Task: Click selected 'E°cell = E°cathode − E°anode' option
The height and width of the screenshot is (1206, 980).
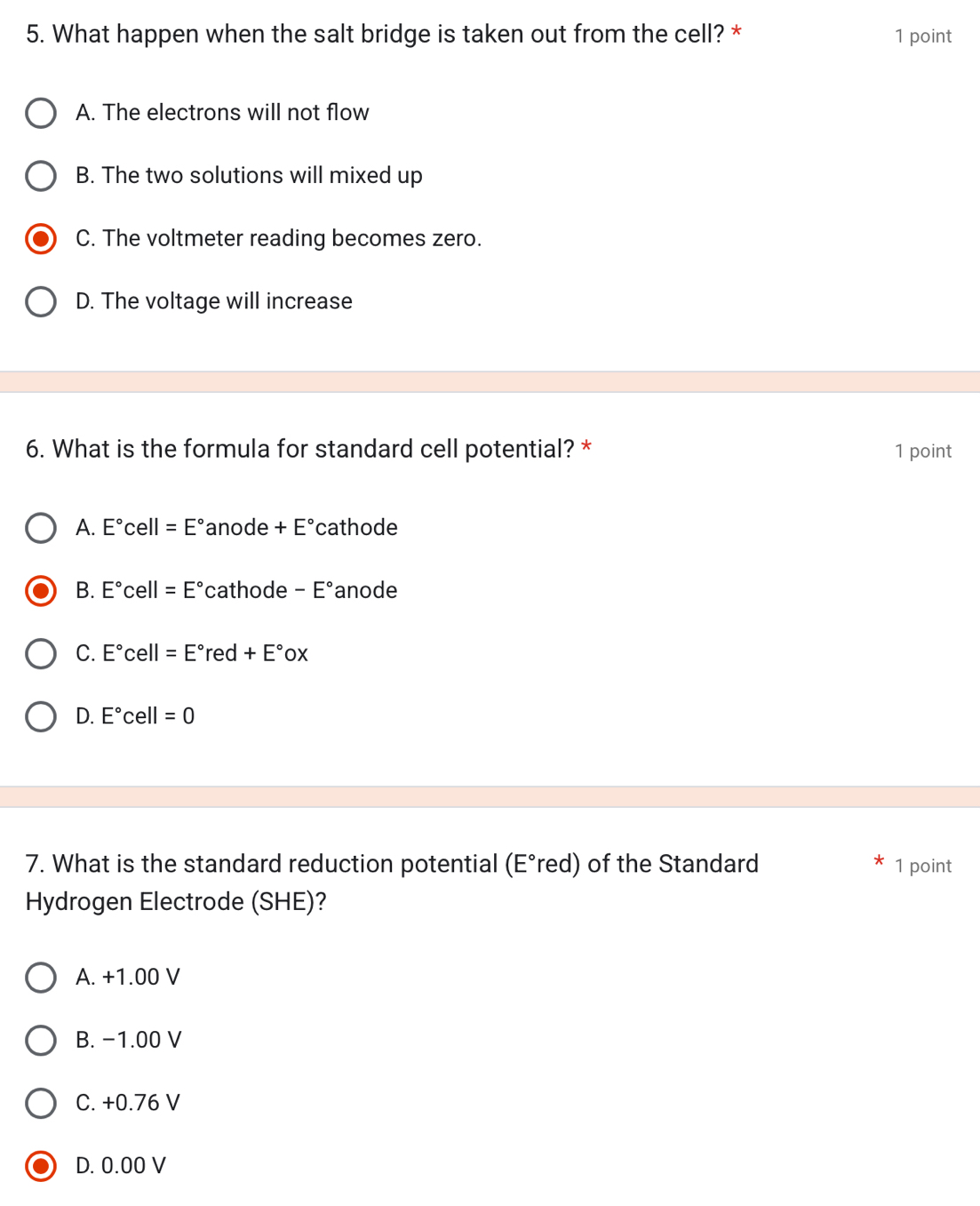Action: click(x=41, y=591)
